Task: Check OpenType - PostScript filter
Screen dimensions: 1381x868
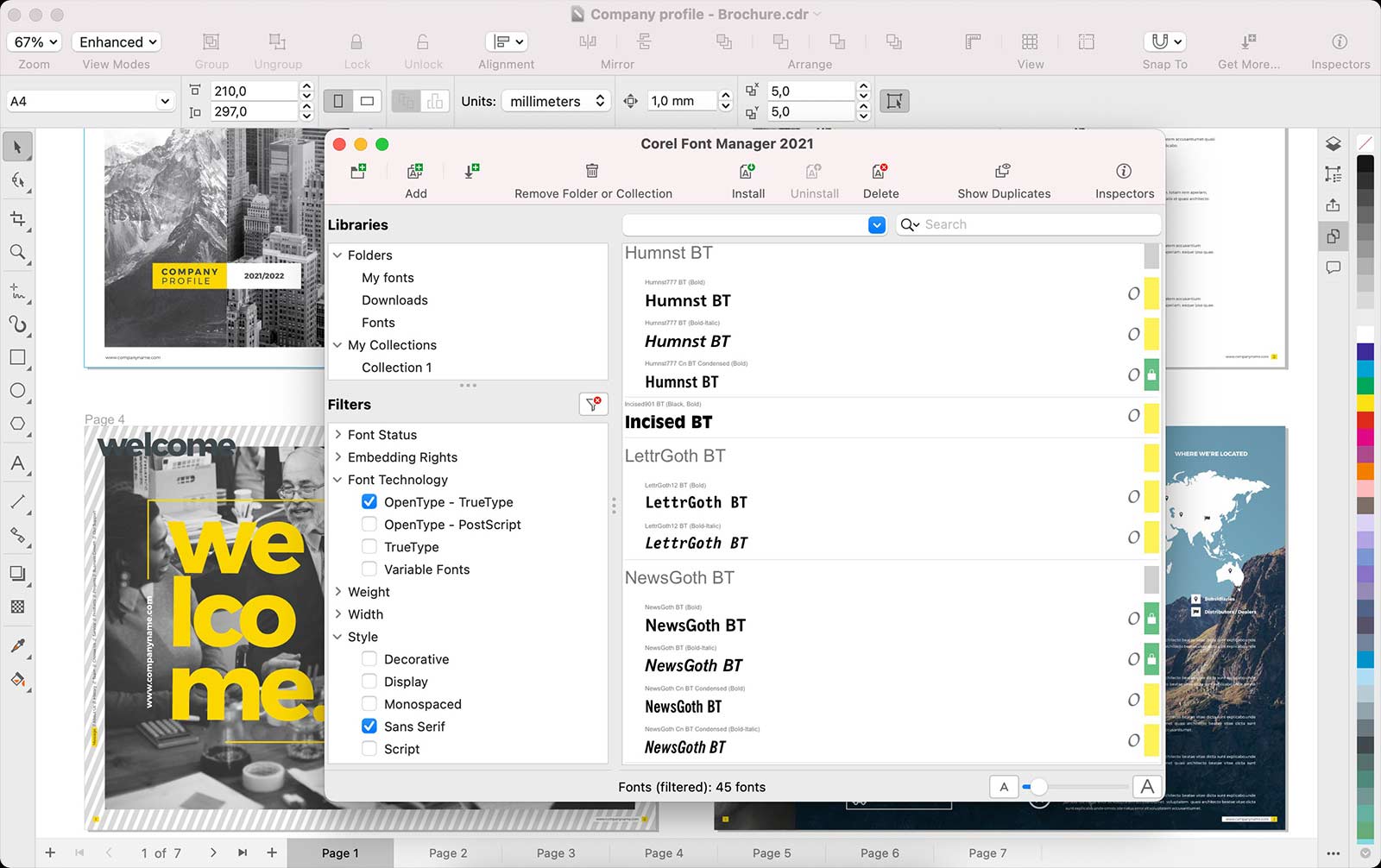Action: click(x=369, y=524)
